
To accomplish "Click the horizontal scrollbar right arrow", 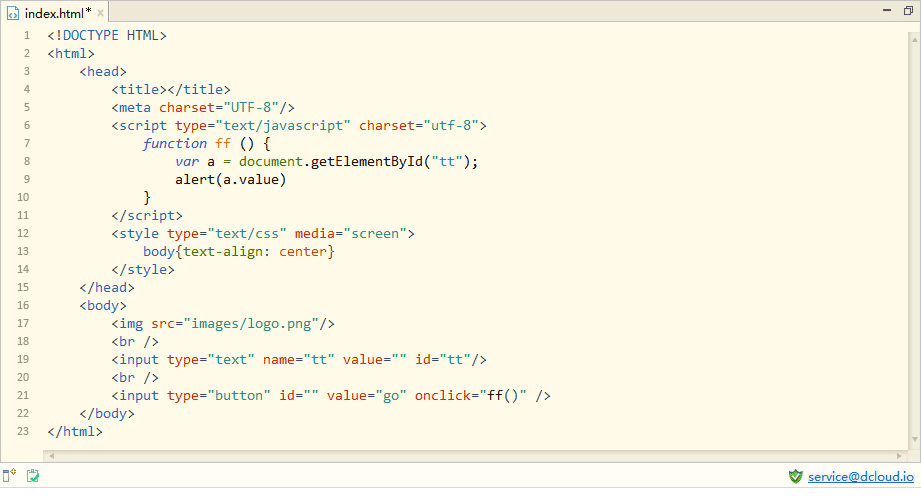I will (x=899, y=456).
